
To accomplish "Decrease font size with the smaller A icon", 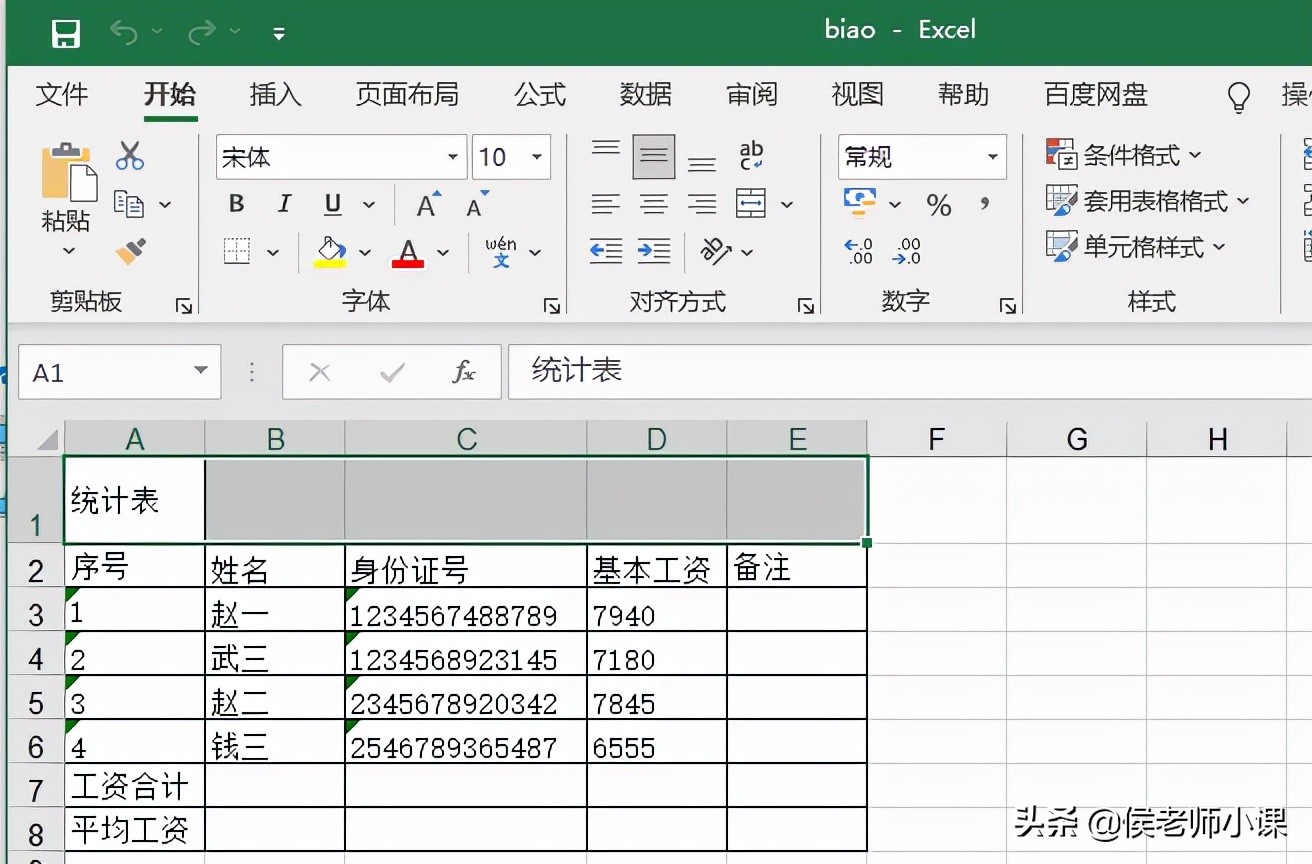I will tap(477, 204).
